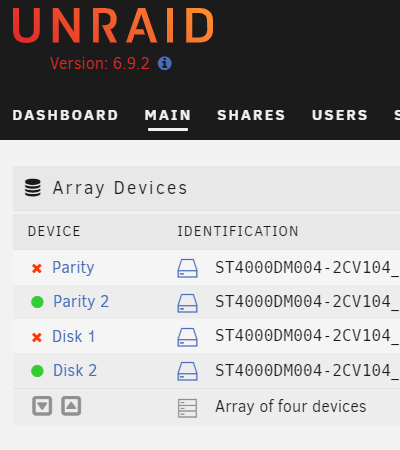Click the Parity 2 drive icon
Viewport: 400px width, 450px height.
click(187, 303)
